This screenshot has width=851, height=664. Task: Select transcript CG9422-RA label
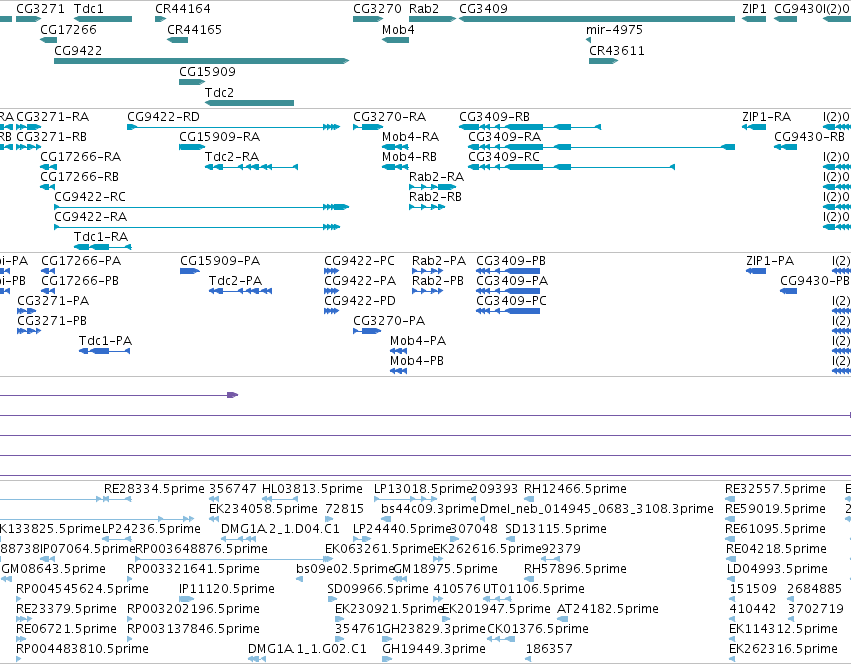(x=91, y=217)
